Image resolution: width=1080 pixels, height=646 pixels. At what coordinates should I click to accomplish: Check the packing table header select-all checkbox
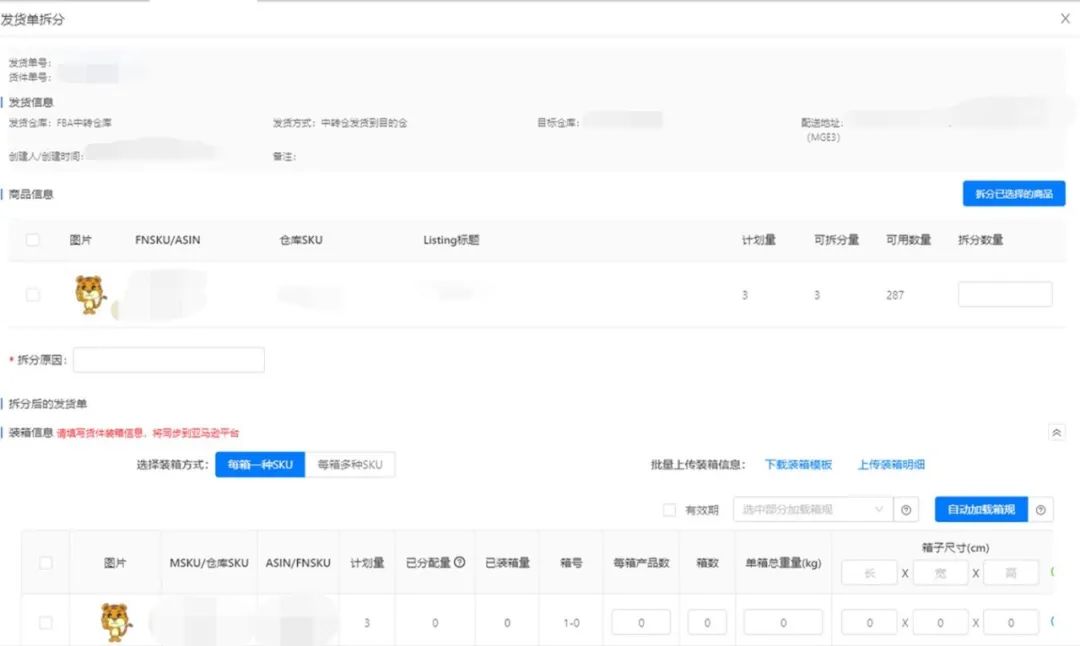coord(46,563)
